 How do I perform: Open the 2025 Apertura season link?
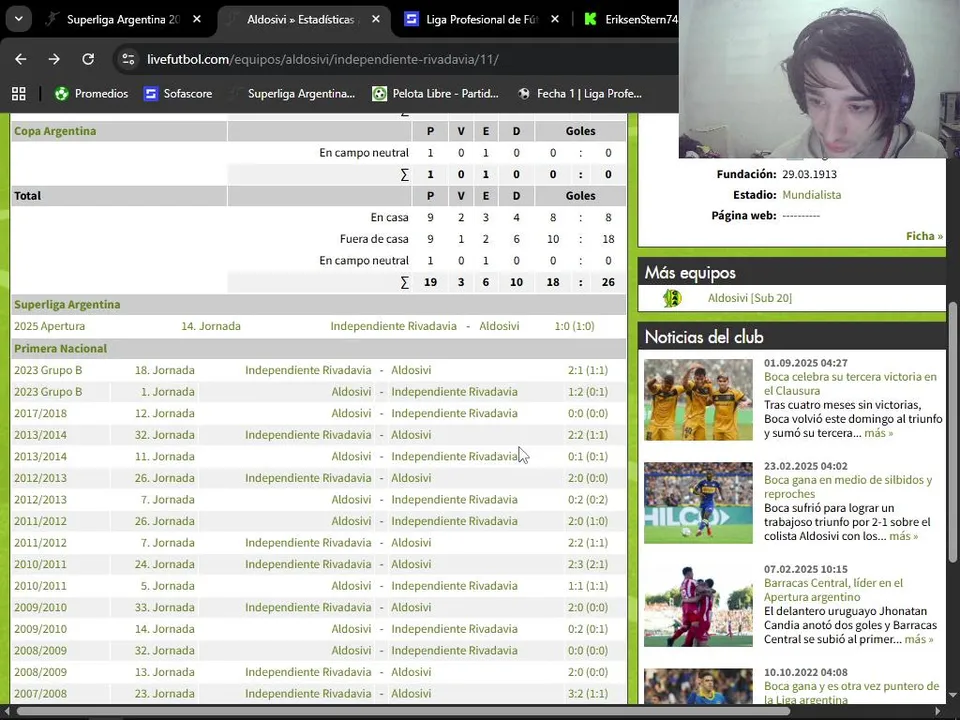click(50, 326)
